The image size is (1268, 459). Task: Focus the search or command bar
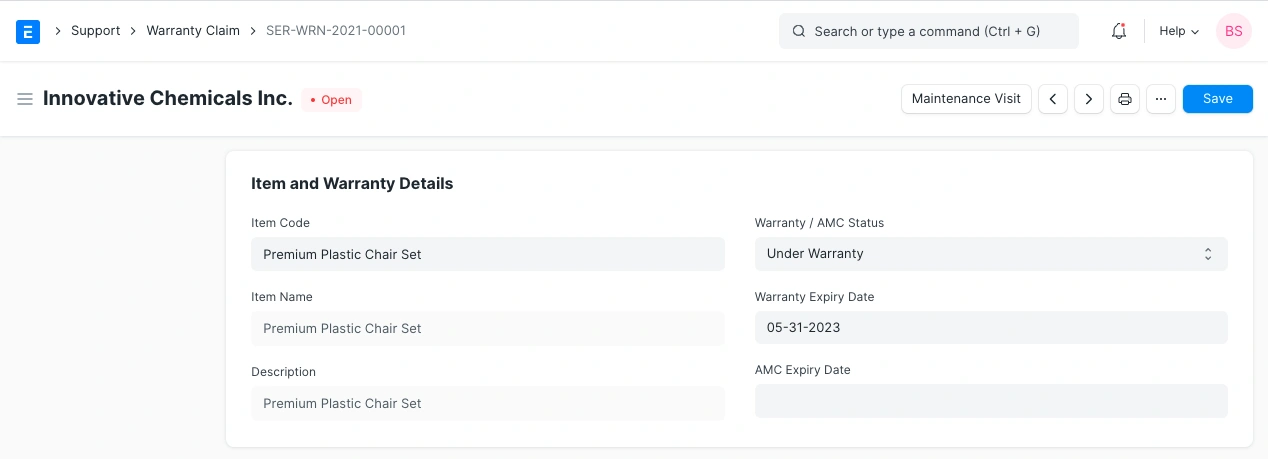point(928,31)
